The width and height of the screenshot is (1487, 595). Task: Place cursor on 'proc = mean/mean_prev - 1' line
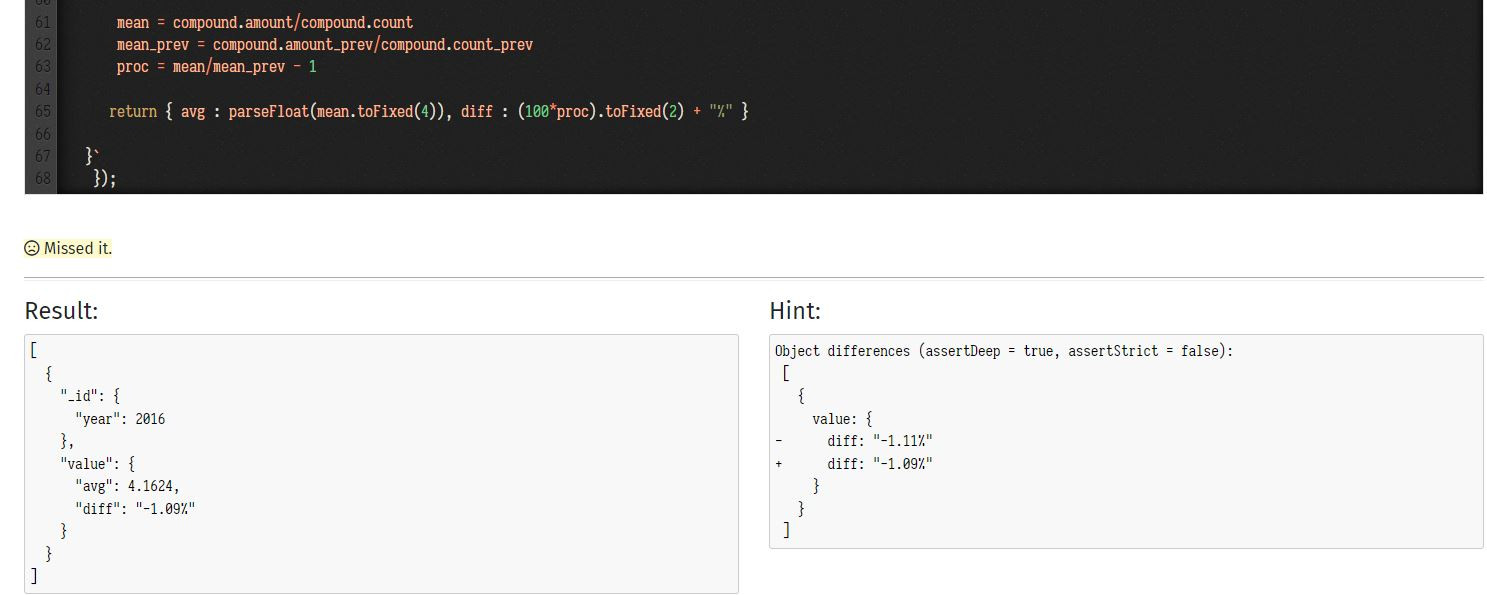[x=216, y=66]
